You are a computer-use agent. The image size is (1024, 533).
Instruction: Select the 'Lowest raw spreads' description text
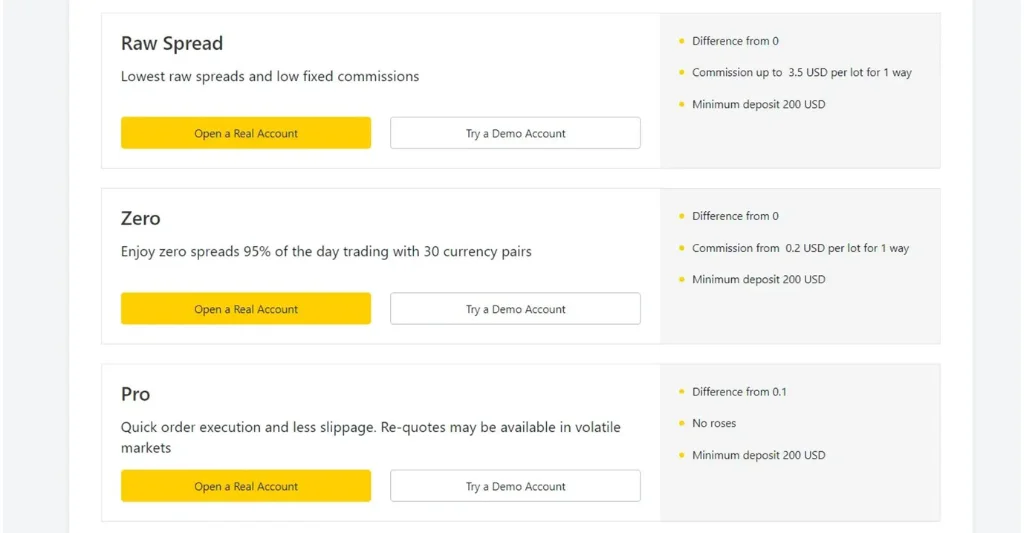pos(270,76)
